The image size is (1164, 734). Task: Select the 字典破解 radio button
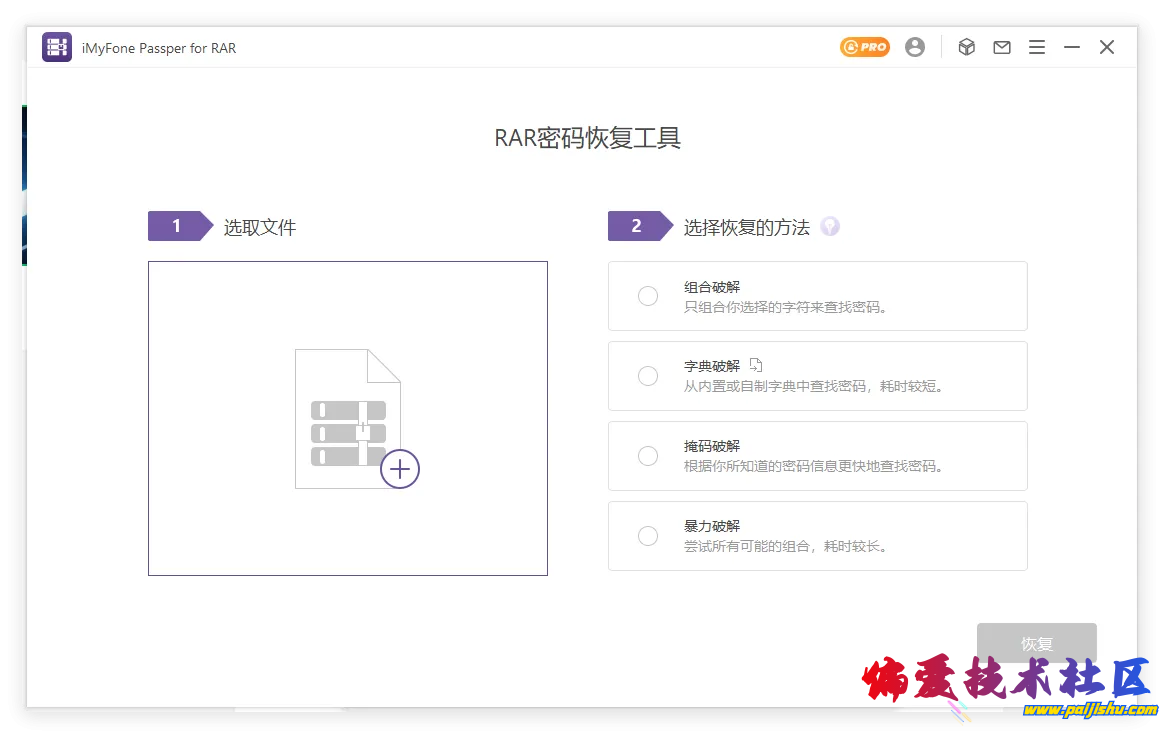pyautogui.click(x=648, y=376)
